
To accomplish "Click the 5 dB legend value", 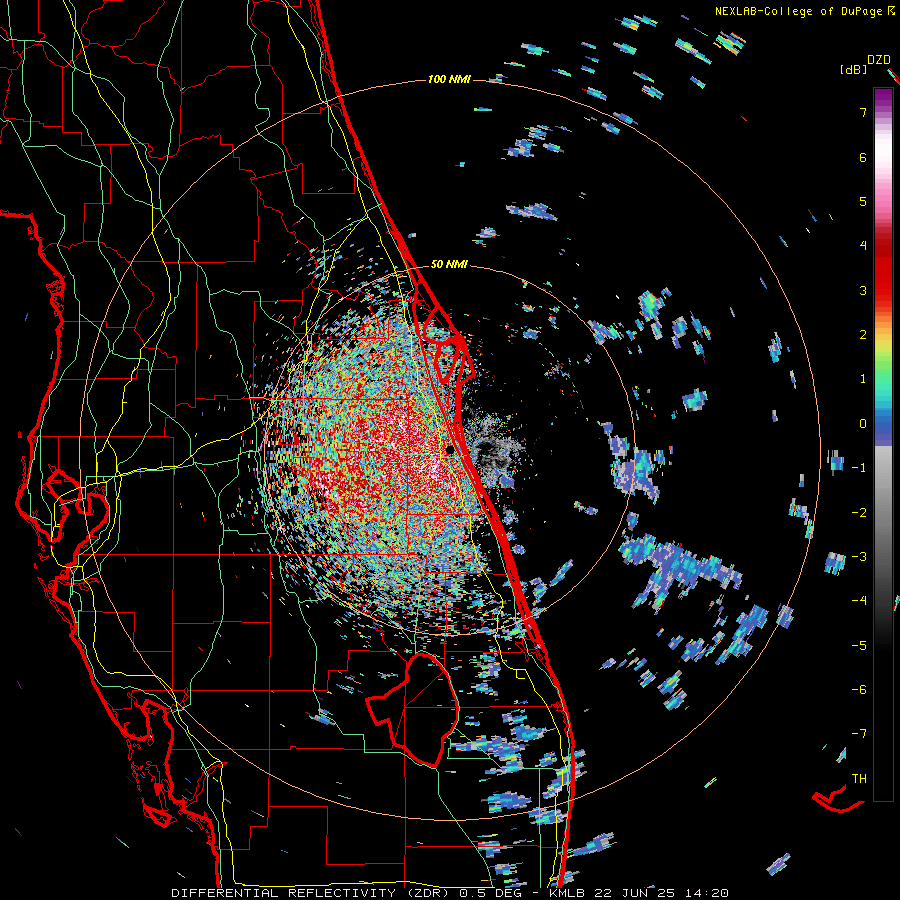I will 863,201.
